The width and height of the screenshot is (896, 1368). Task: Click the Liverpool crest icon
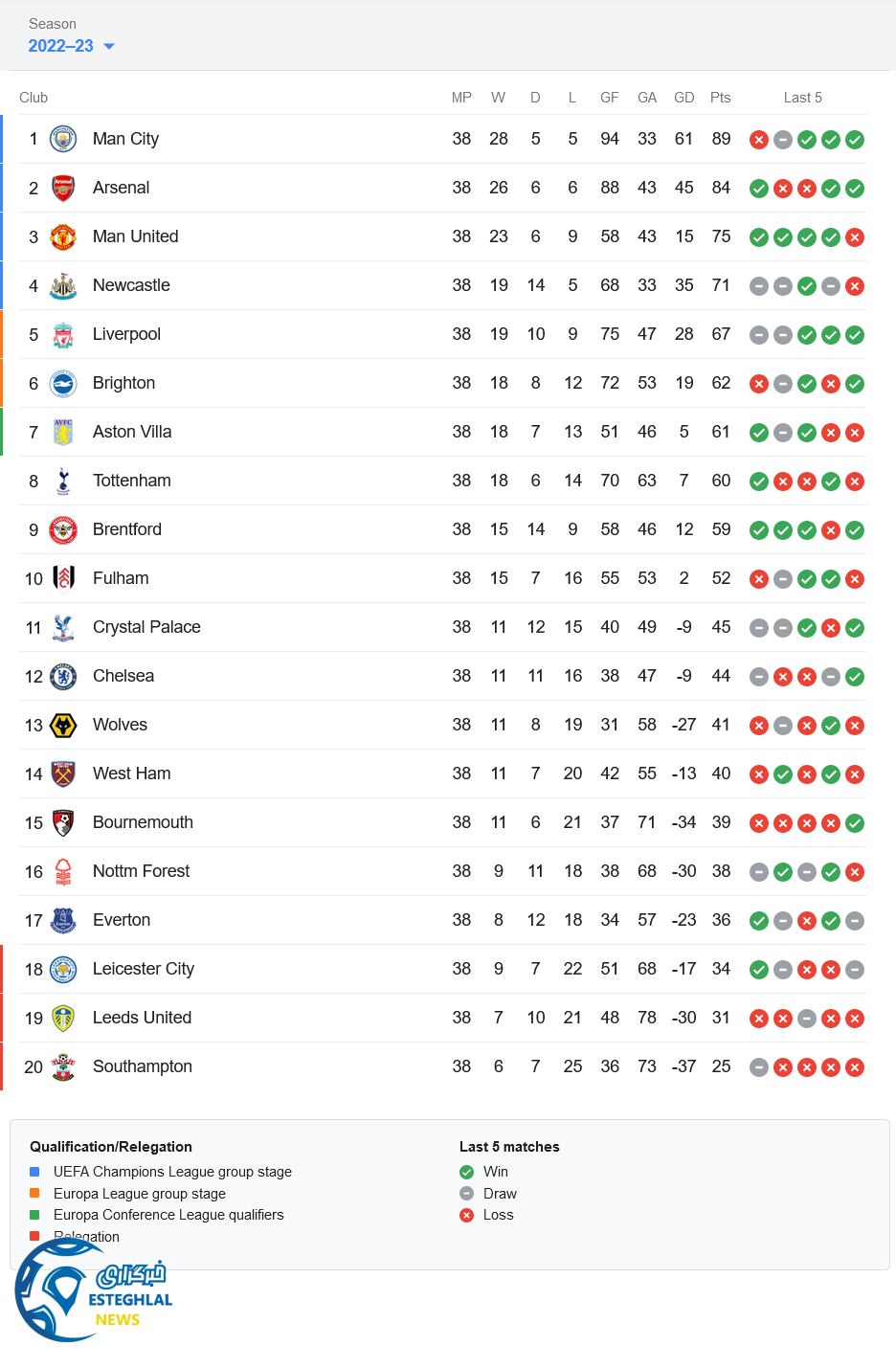(63, 335)
